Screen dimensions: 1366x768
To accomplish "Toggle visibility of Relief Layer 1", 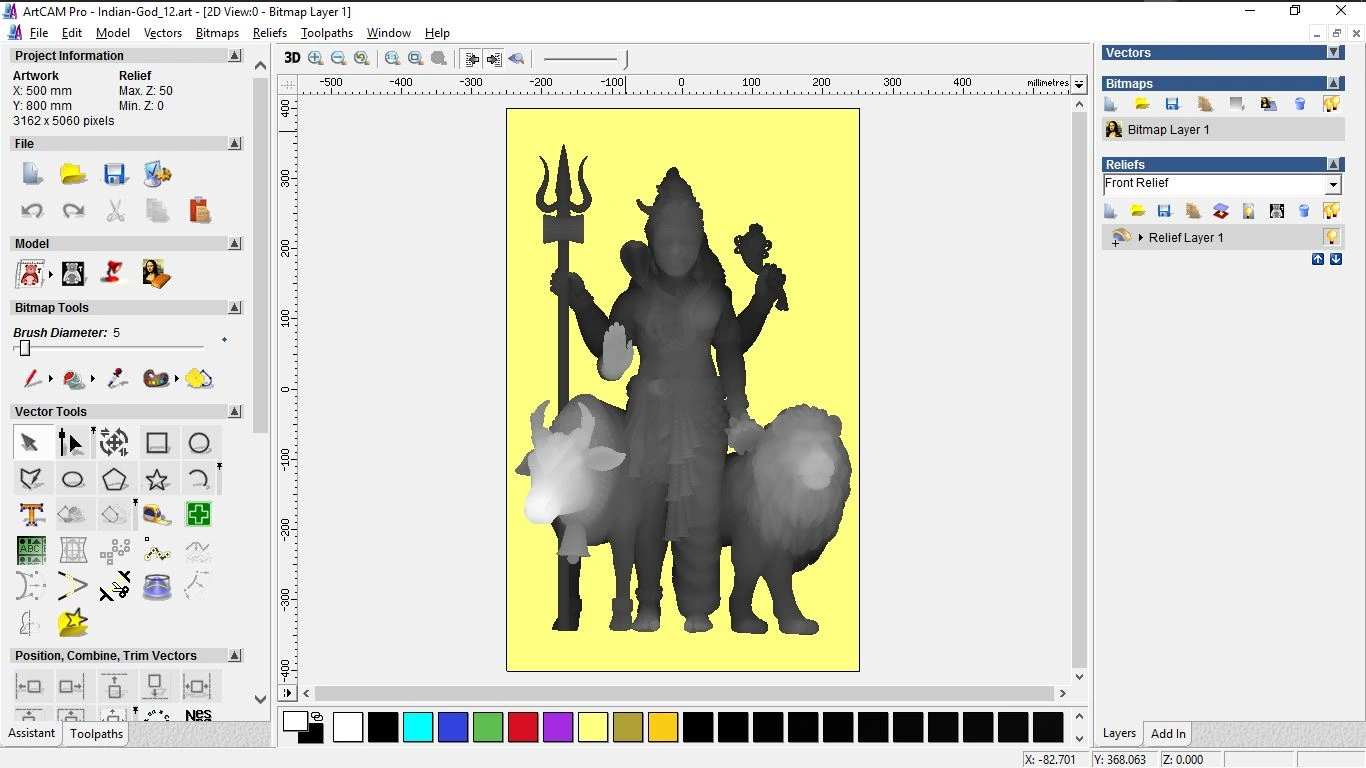I will click(1331, 238).
